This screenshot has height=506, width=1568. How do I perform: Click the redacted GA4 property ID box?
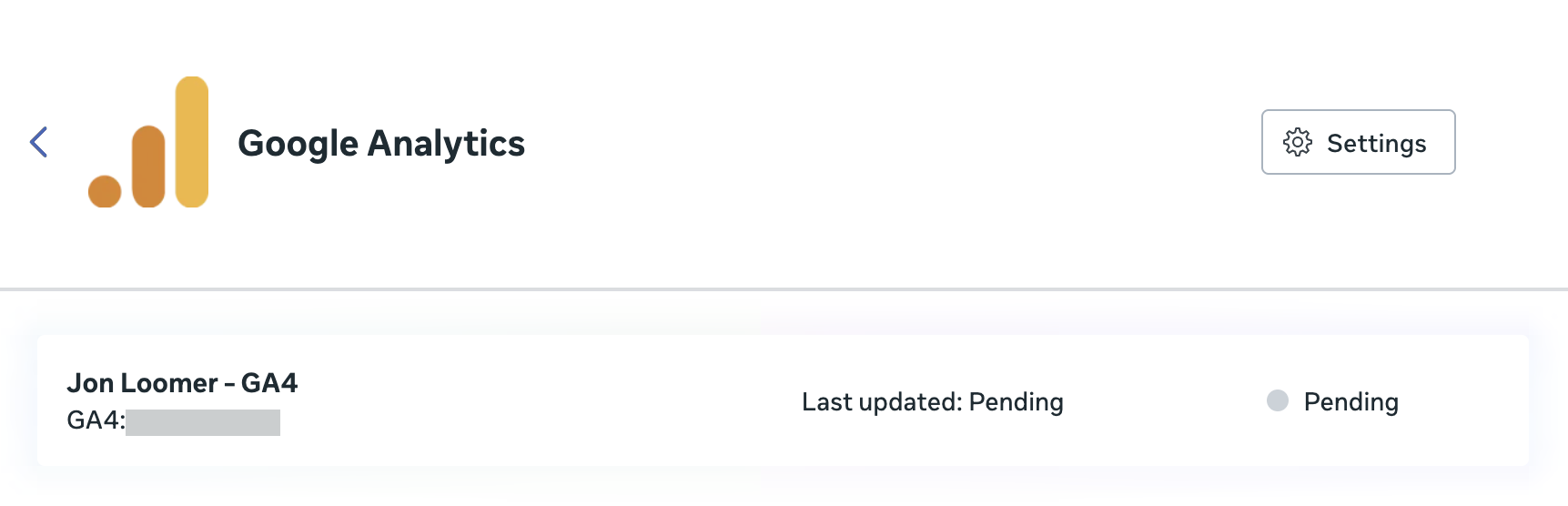203,422
